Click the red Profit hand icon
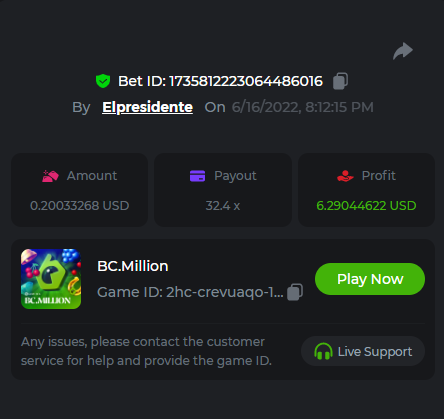This screenshot has width=444, height=419. pyautogui.click(x=345, y=176)
